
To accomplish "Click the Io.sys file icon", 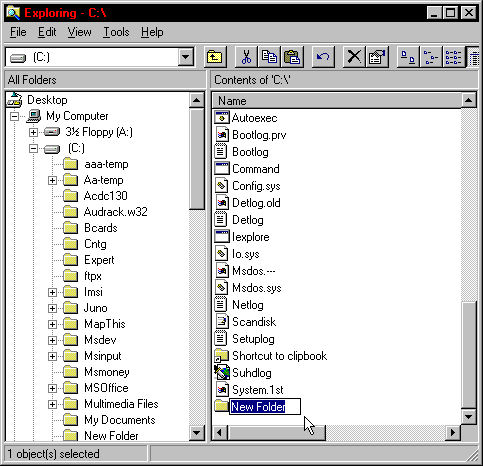I will (x=222, y=254).
